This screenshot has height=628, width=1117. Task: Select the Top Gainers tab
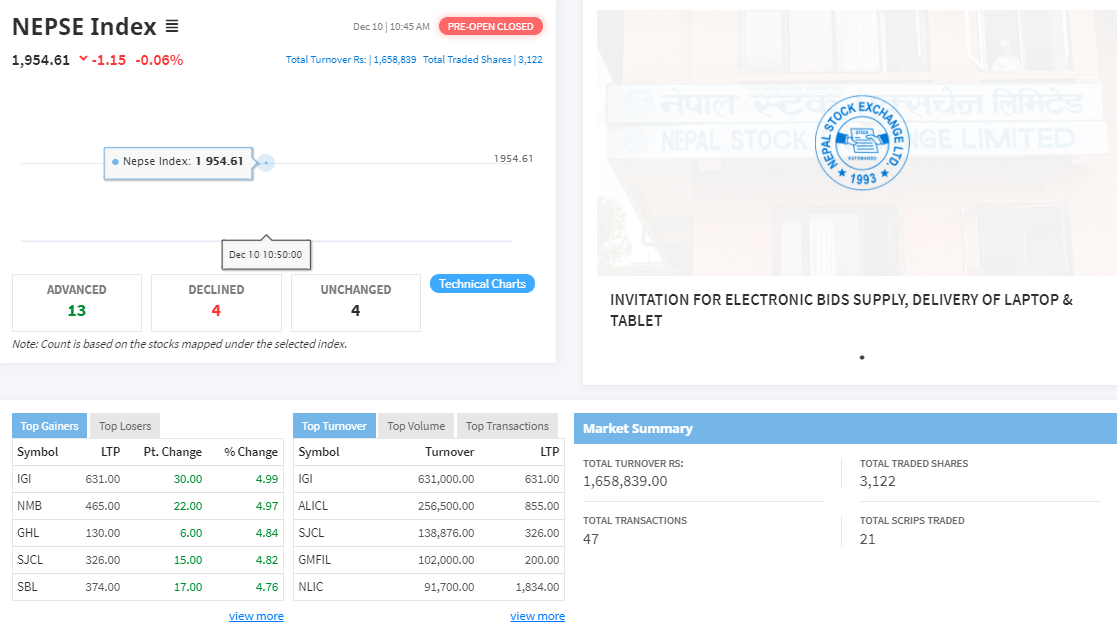click(x=49, y=426)
